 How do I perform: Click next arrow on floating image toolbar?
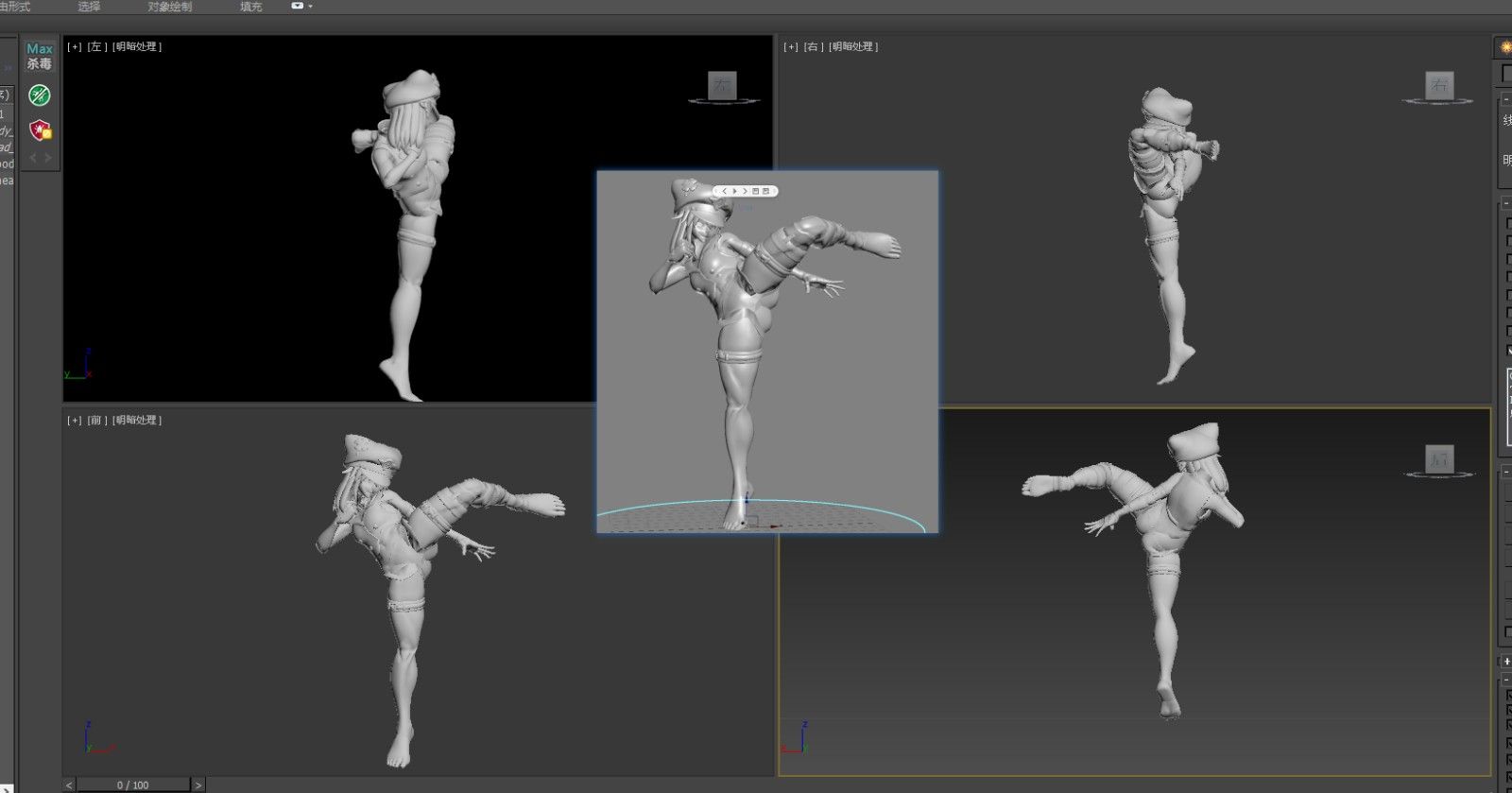coord(745,191)
